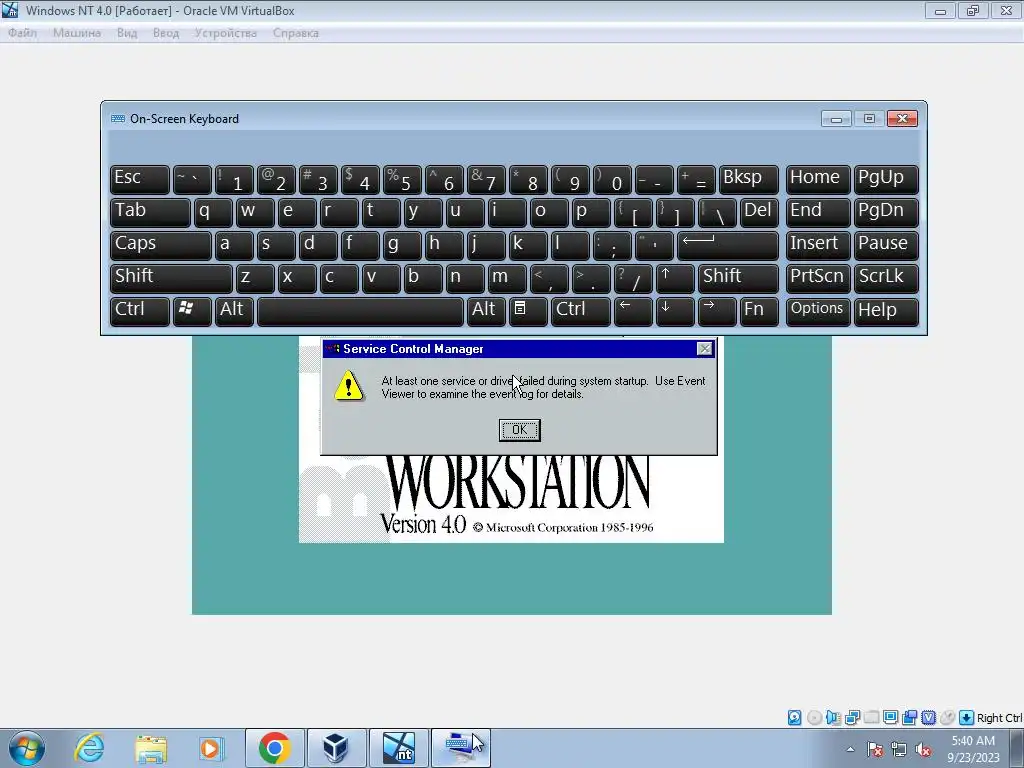Click the Show Desktop strip at taskbar end

pos(1017,749)
